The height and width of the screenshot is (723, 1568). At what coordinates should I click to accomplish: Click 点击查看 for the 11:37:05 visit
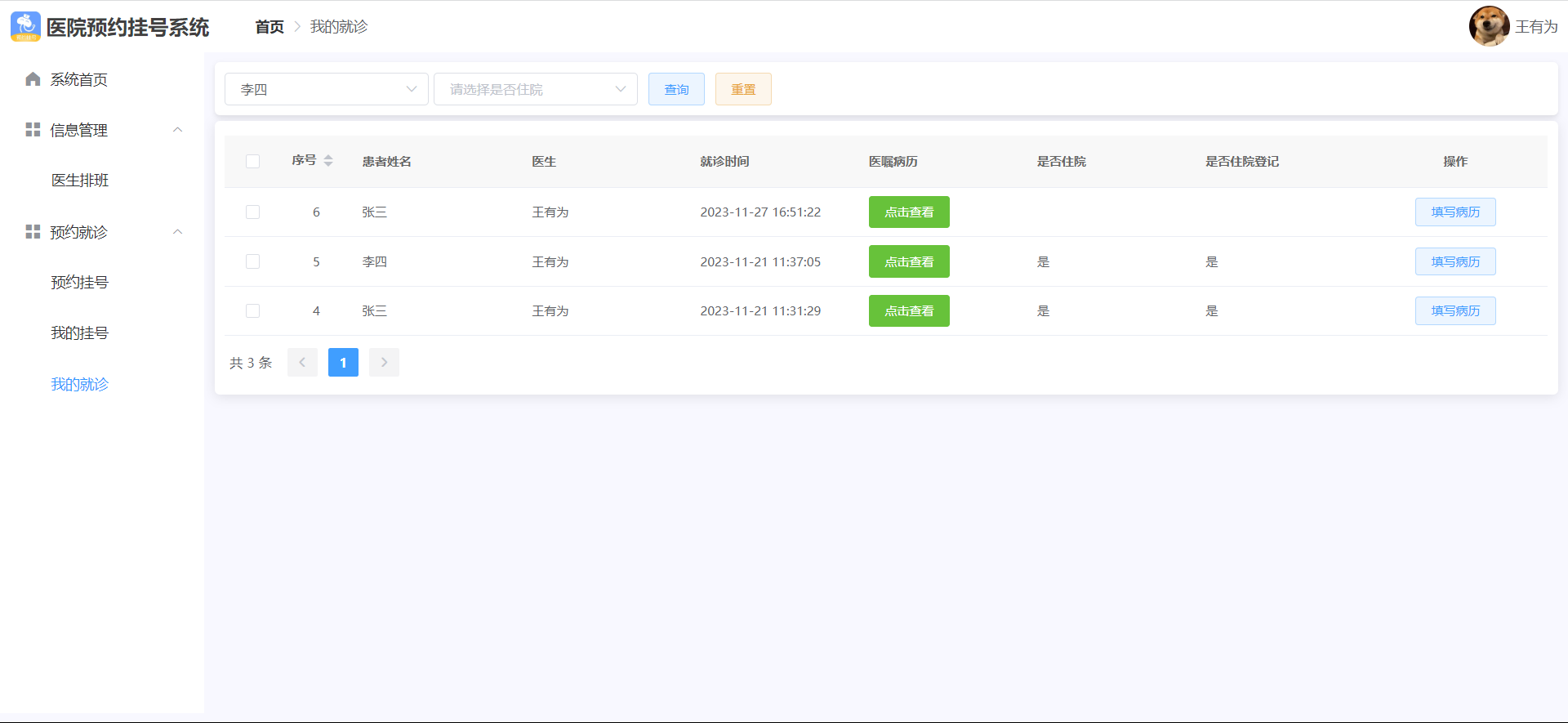point(909,261)
